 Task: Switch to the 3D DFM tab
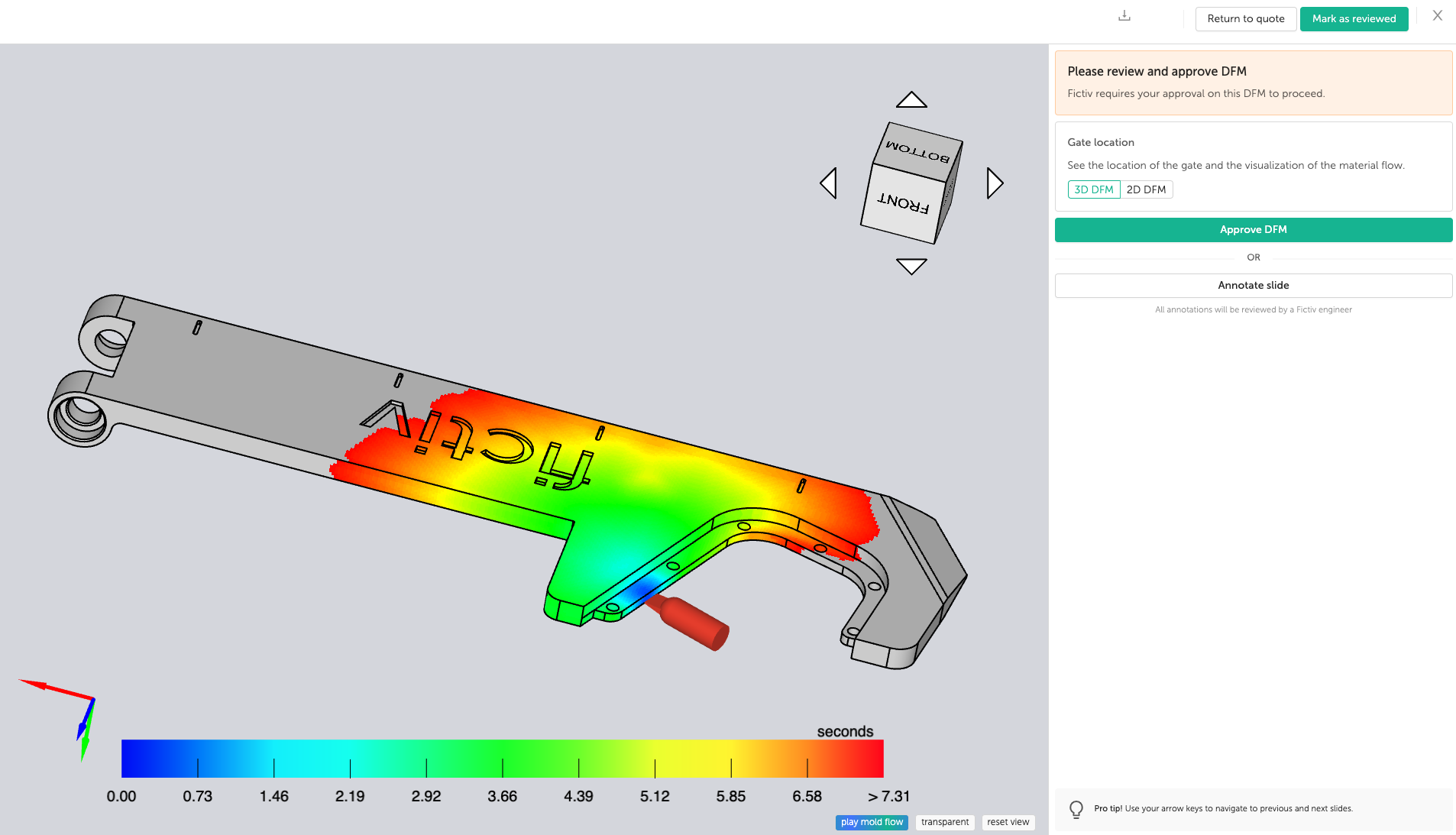1093,189
